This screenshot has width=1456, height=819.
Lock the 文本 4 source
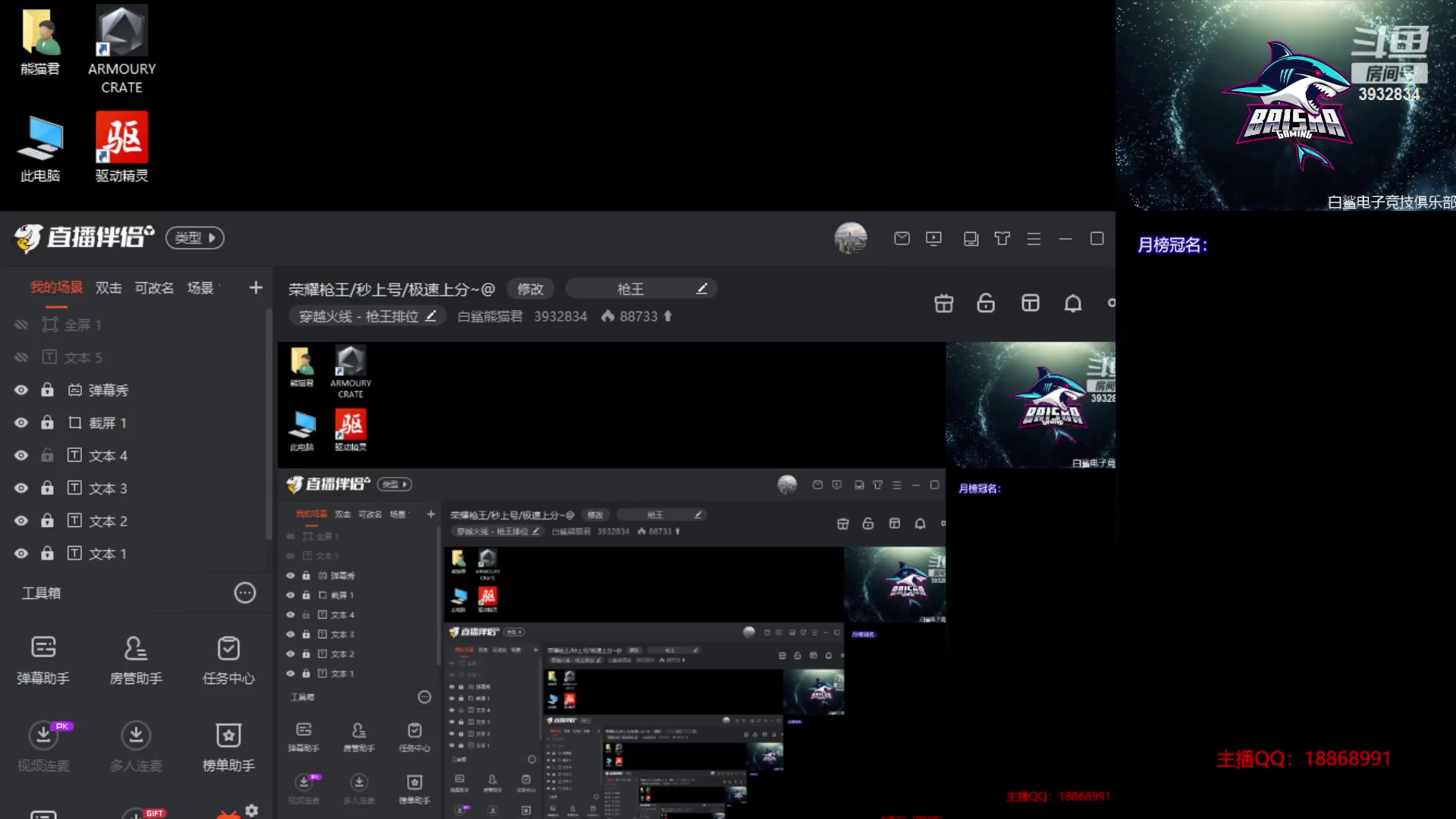[47, 454]
